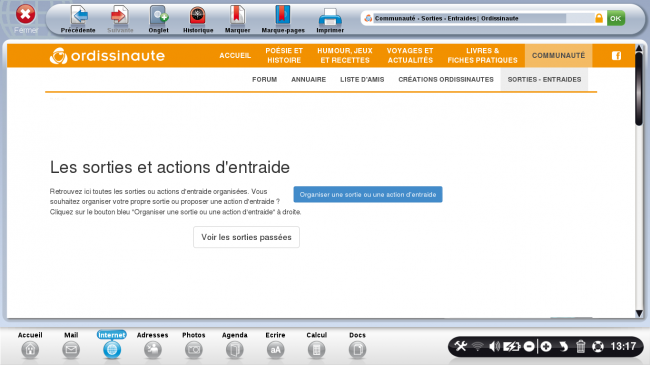This screenshot has width=650, height=365.
Task: Go to the Forum tab
Action: (264, 79)
